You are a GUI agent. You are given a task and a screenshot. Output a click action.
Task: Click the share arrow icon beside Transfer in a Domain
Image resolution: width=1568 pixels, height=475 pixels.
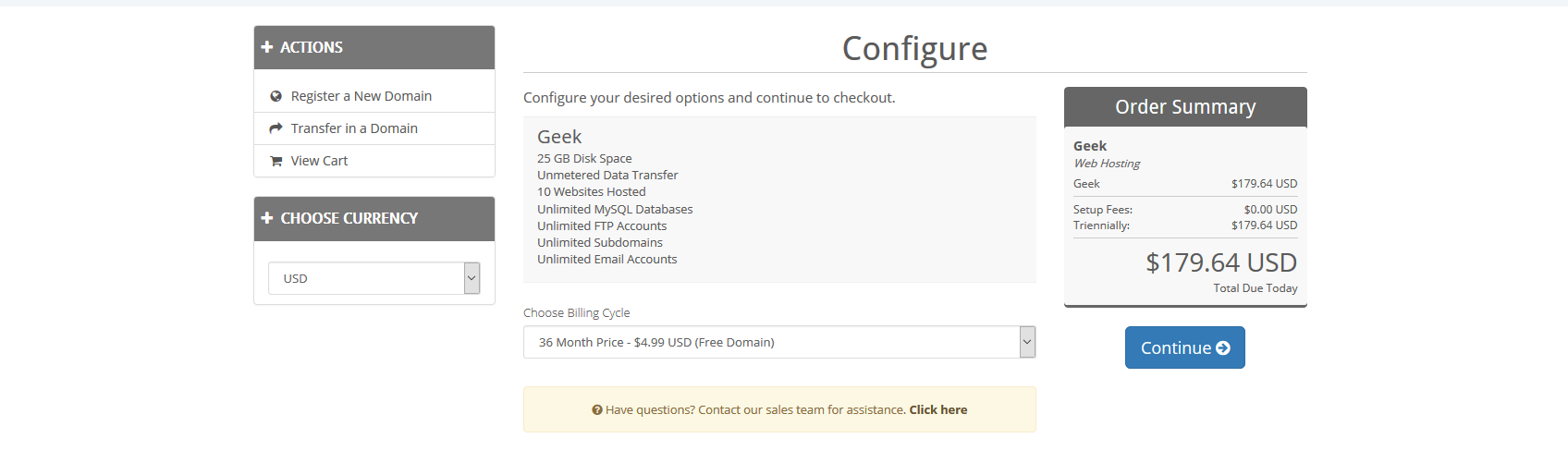click(276, 128)
